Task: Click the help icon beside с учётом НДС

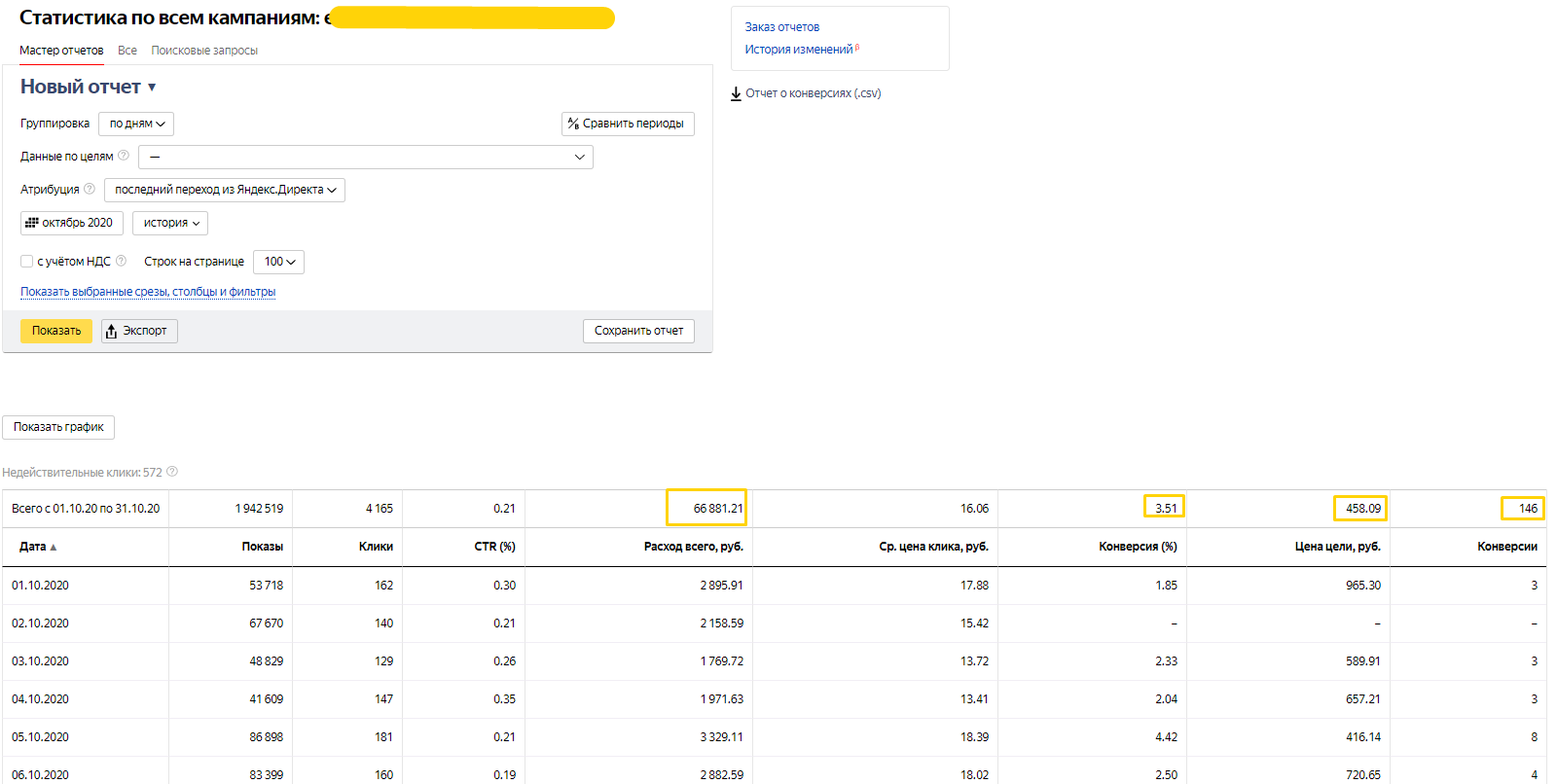Action: (122, 261)
